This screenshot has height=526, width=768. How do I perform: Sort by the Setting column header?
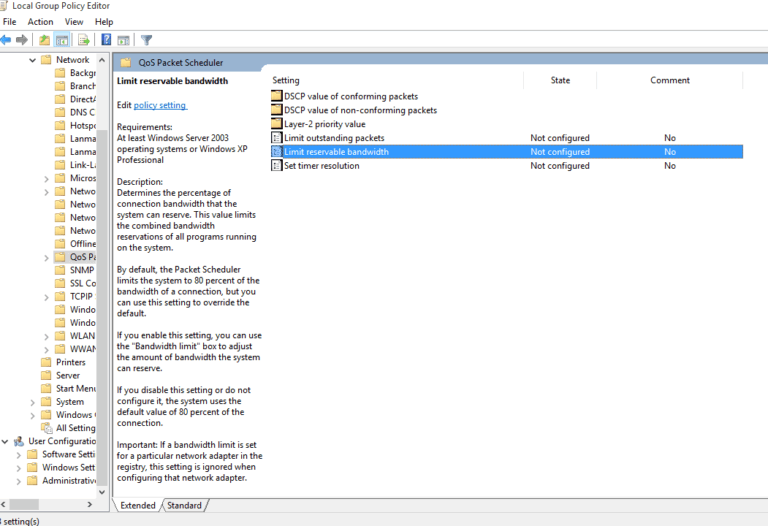click(286, 80)
